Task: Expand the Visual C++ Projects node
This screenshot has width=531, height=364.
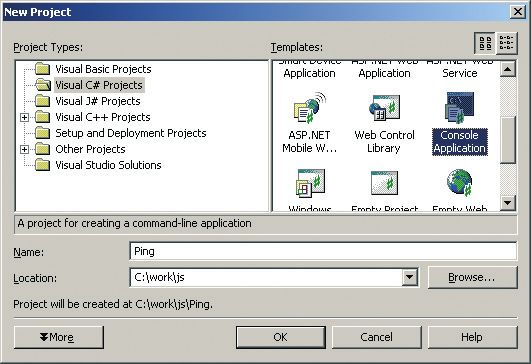Action: pos(24,117)
